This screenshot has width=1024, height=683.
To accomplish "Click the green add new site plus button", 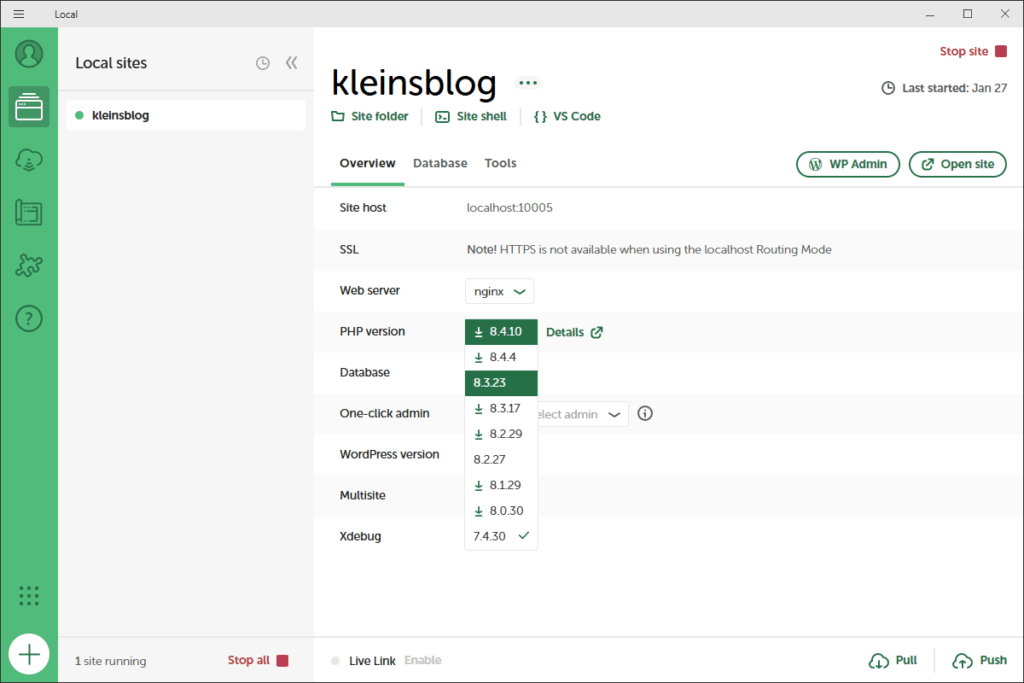I will point(29,655).
